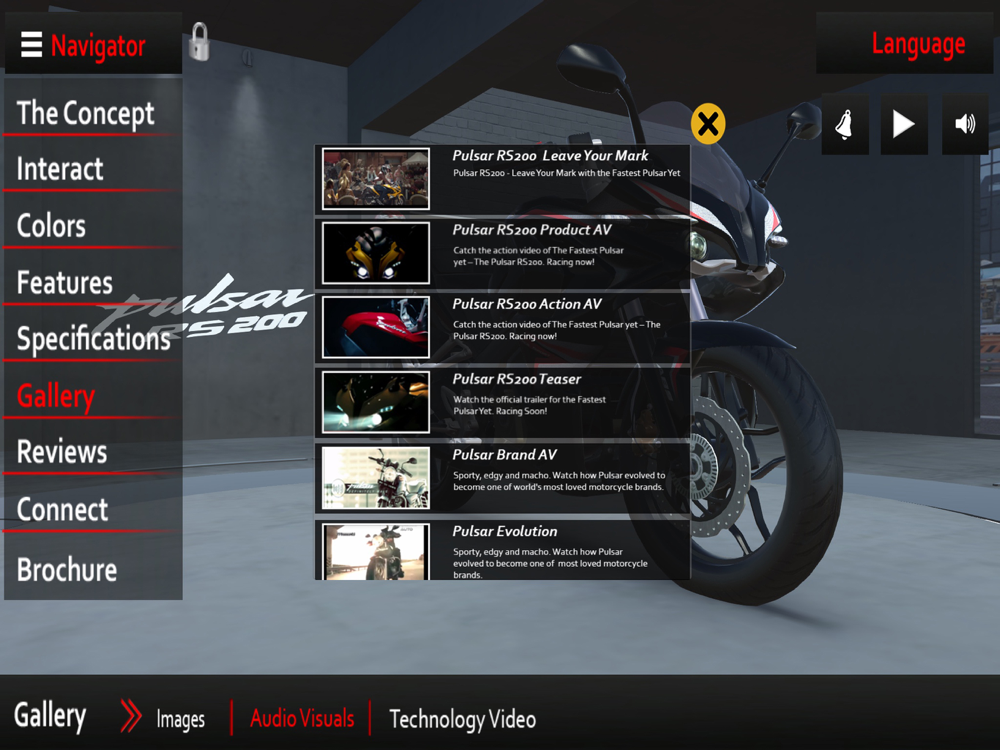Open Connect menu item
Viewport: 1000px width, 750px height.
coord(93,510)
